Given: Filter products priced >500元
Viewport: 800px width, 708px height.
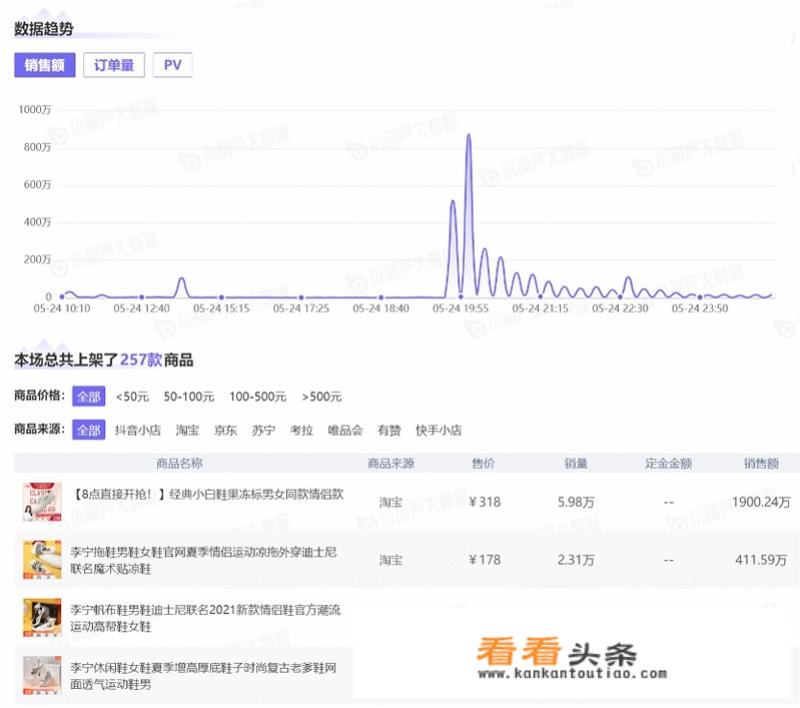Looking at the screenshot, I should (321, 396).
